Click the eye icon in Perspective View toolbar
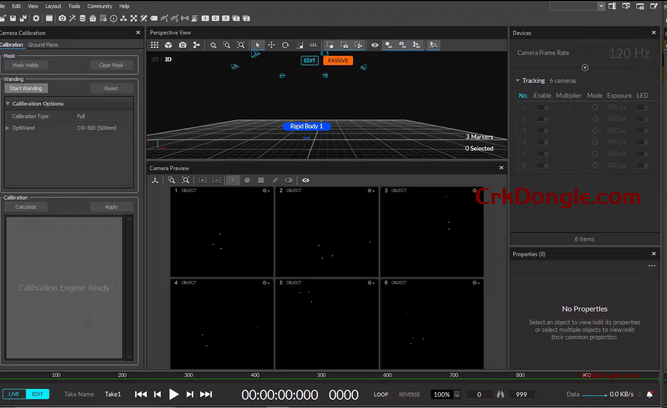The width and height of the screenshot is (667, 408). tap(375, 45)
